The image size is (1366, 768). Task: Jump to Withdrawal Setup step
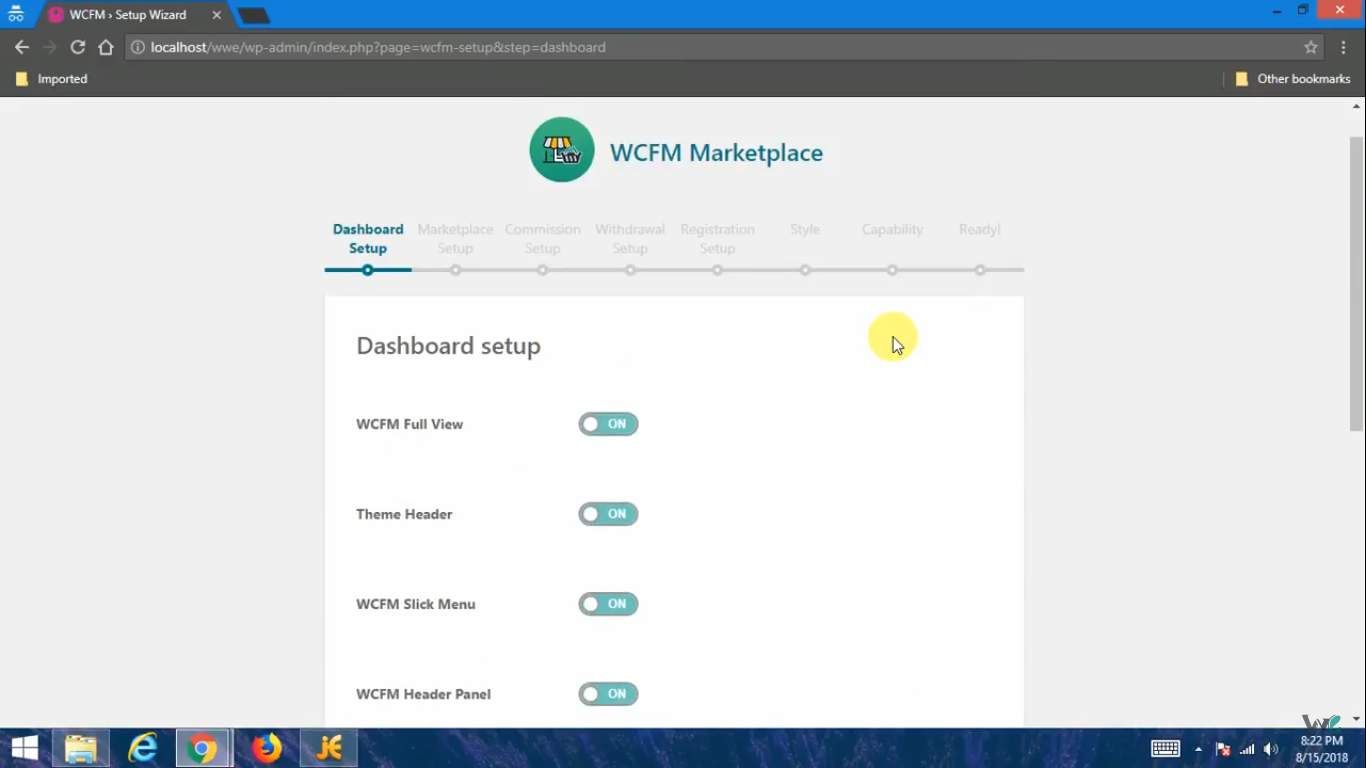point(630,239)
